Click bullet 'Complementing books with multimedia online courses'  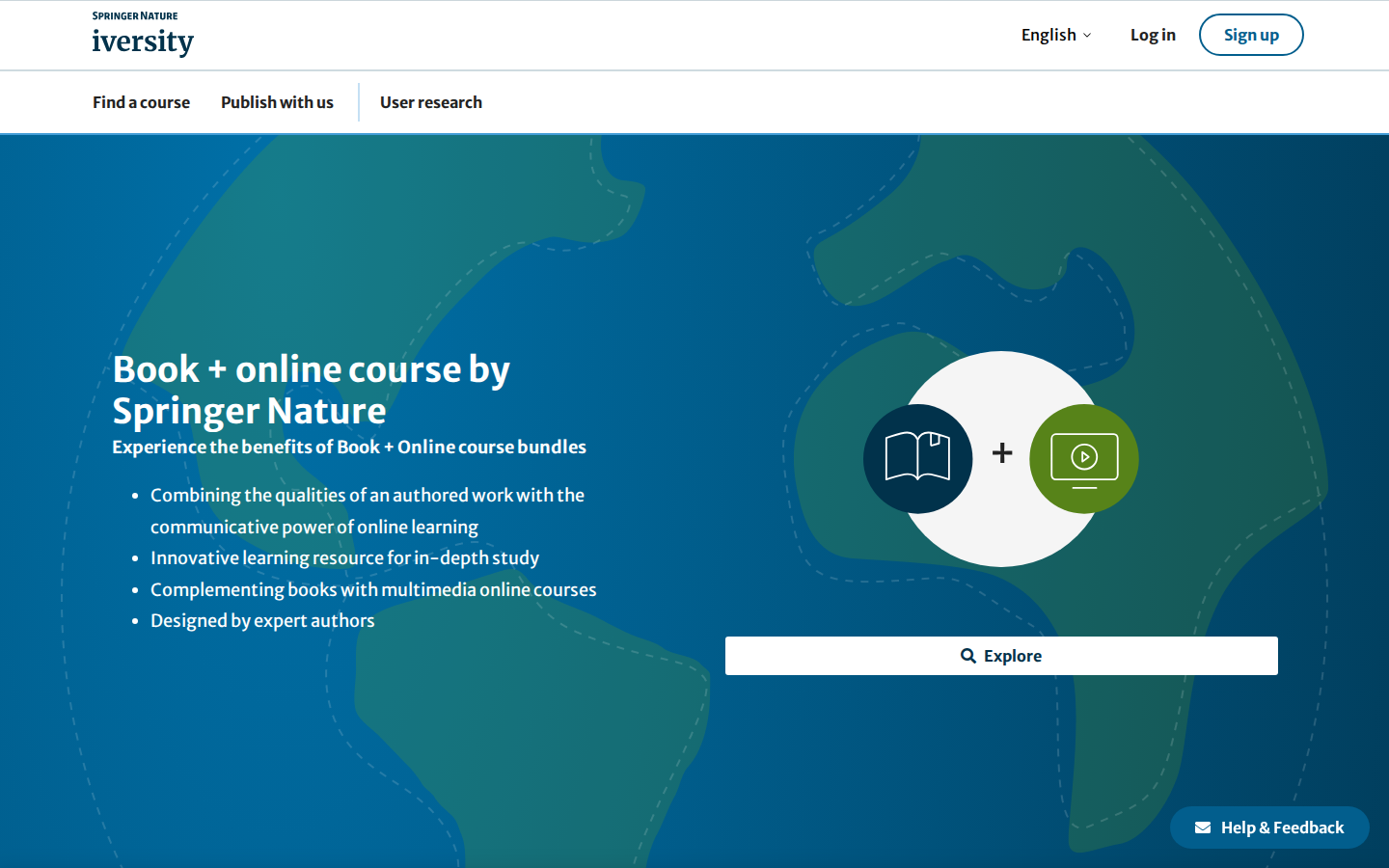tap(373, 589)
